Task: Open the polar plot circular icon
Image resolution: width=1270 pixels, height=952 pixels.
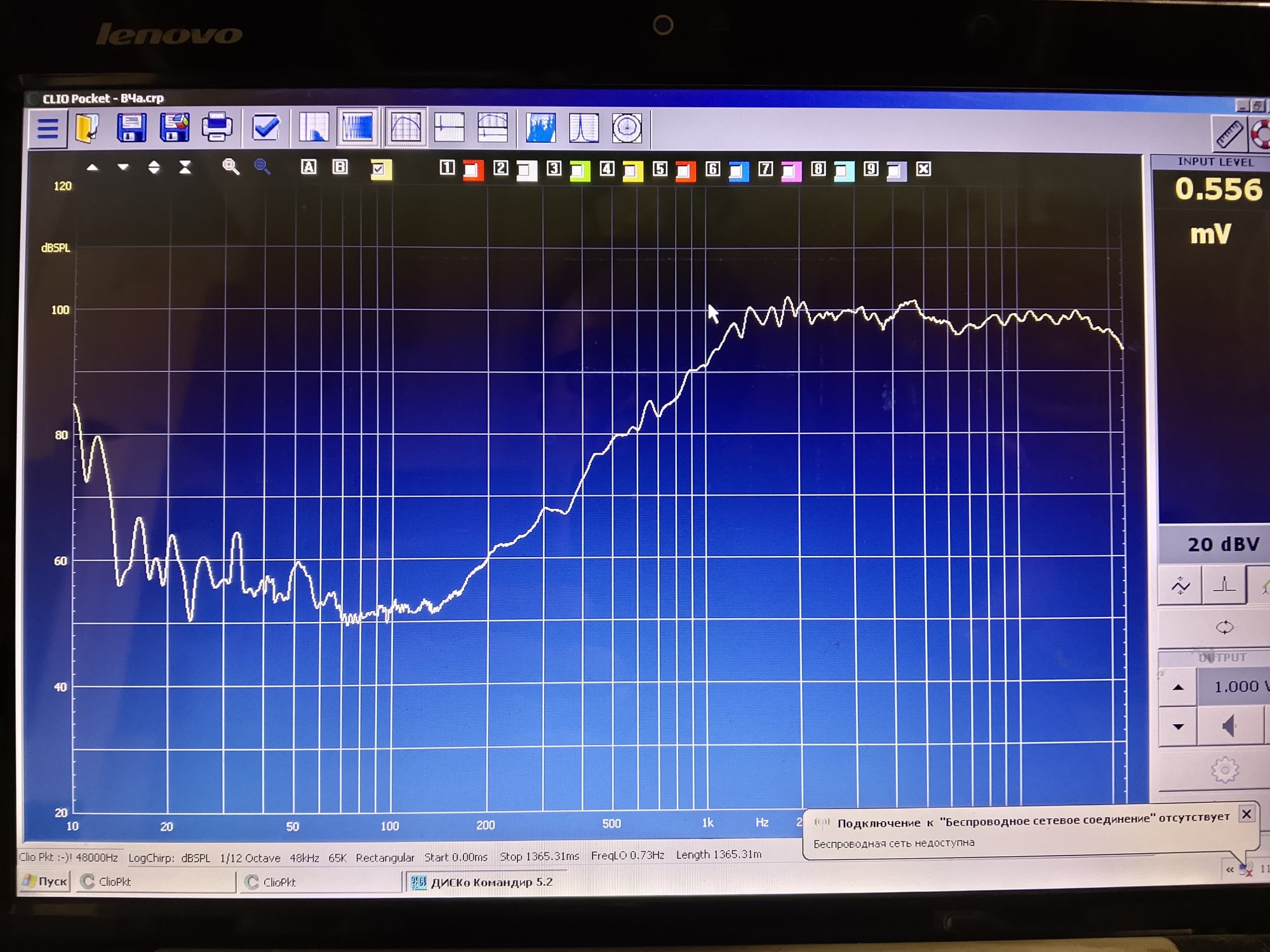Action: point(627,128)
